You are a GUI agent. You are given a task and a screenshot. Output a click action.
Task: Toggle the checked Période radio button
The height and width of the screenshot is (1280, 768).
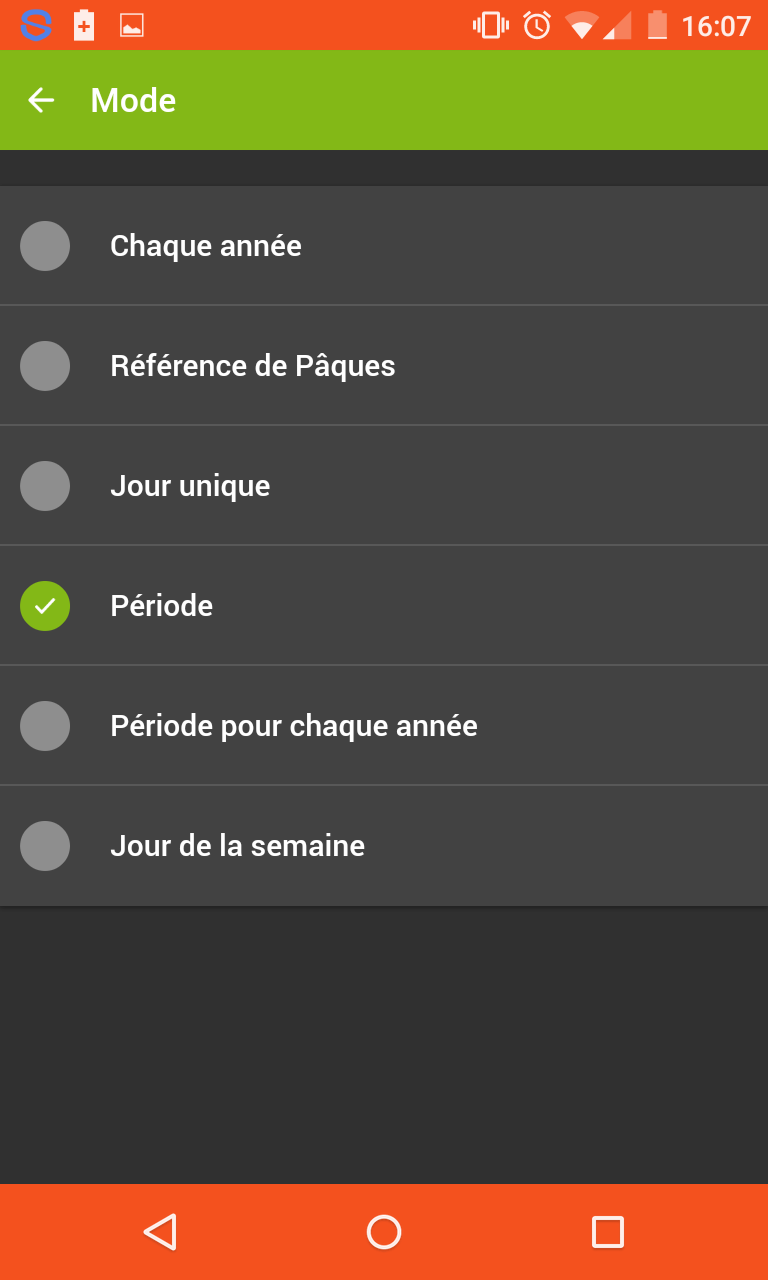tap(45, 606)
